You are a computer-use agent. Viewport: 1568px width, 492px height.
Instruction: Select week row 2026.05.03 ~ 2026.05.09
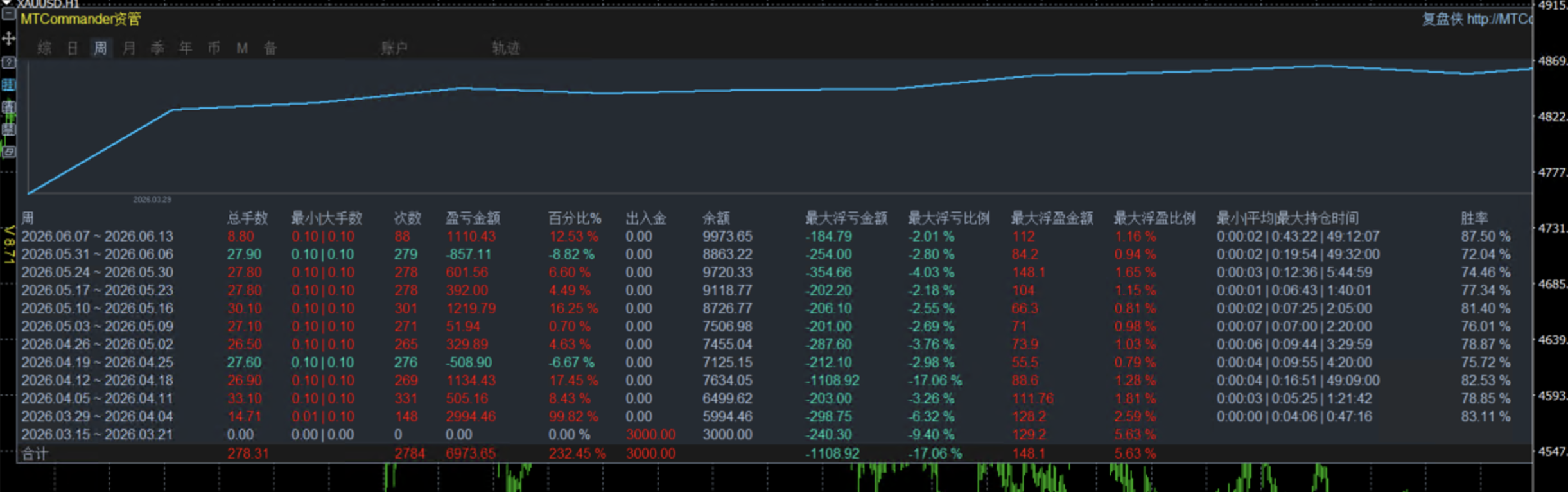[x=774, y=326]
